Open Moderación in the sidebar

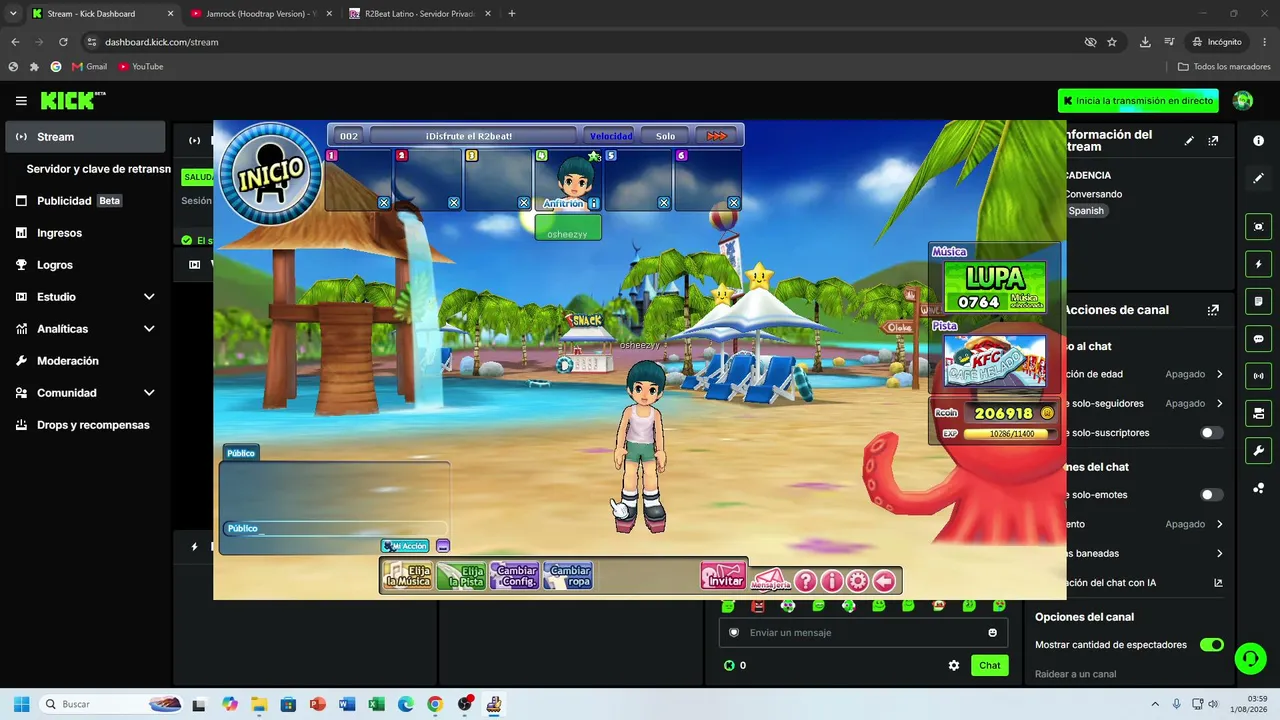85,361
